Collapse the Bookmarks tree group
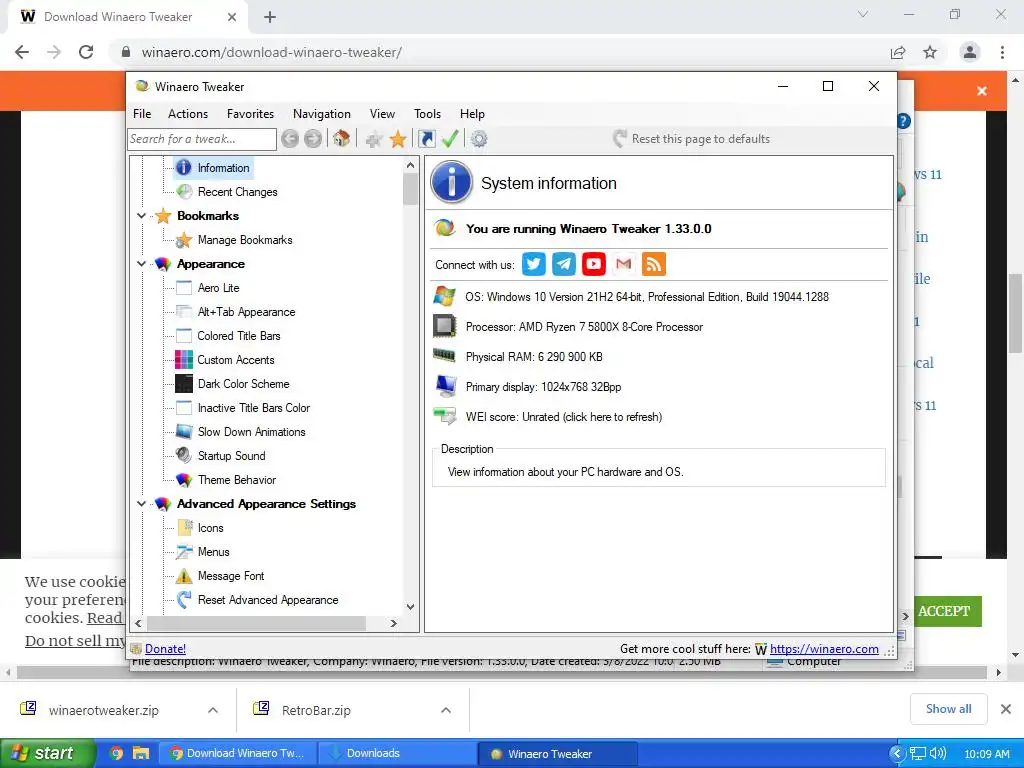This screenshot has width=1024, height=768. [141, 216]
